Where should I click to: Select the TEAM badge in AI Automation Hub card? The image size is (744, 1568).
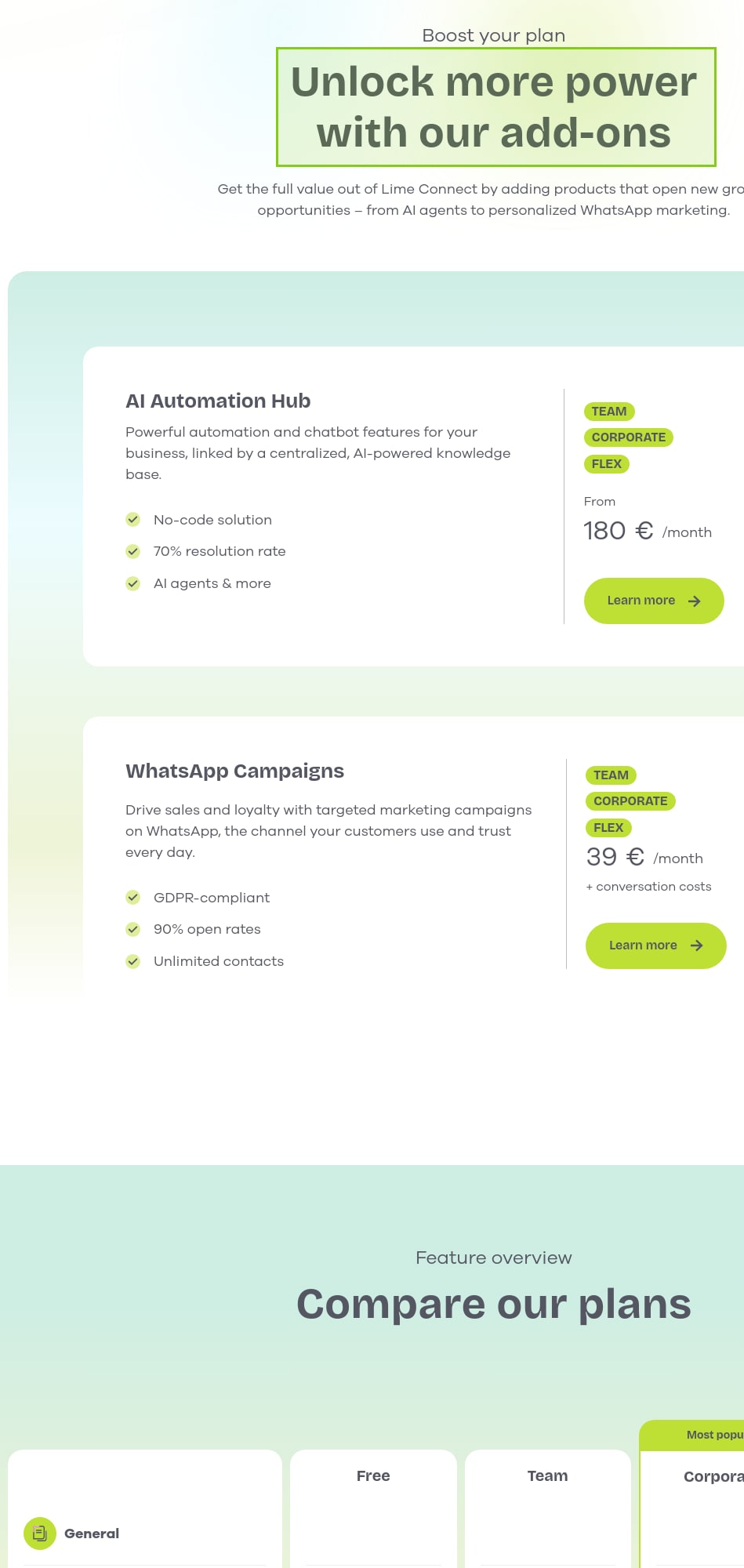click(609, 412)
